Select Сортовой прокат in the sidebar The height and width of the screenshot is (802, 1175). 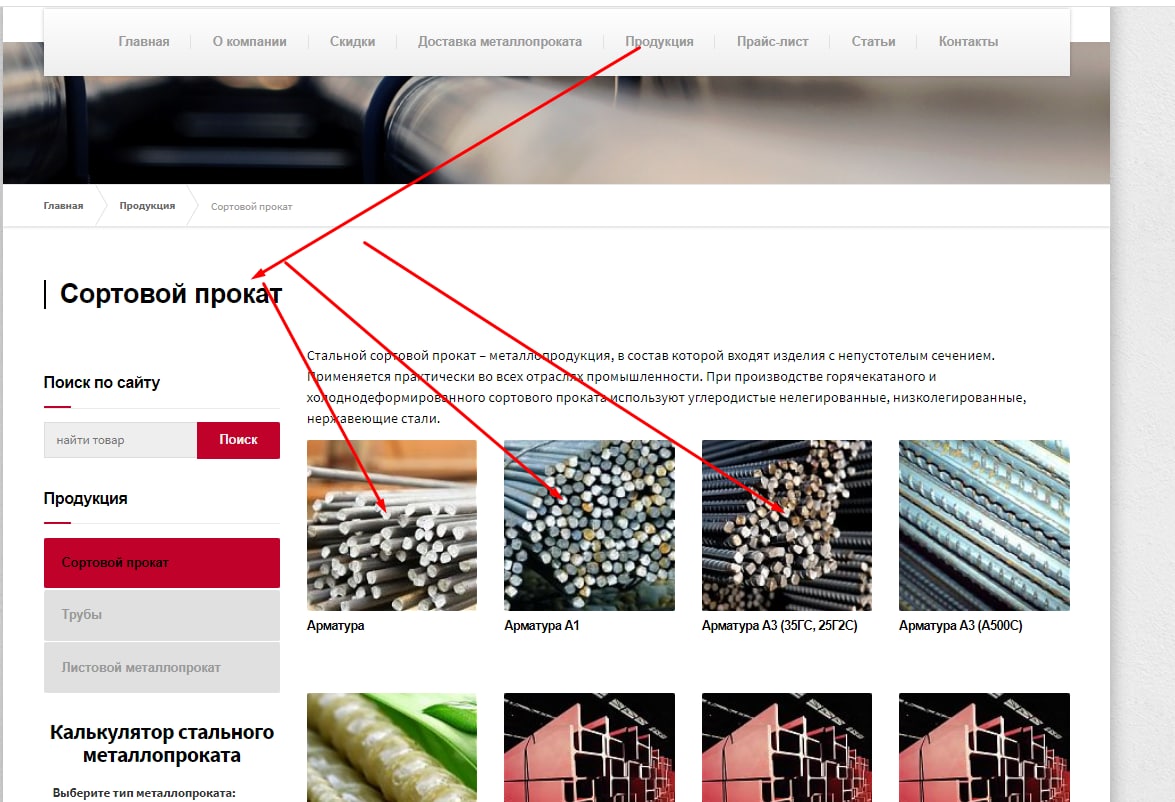coord(162,563)
